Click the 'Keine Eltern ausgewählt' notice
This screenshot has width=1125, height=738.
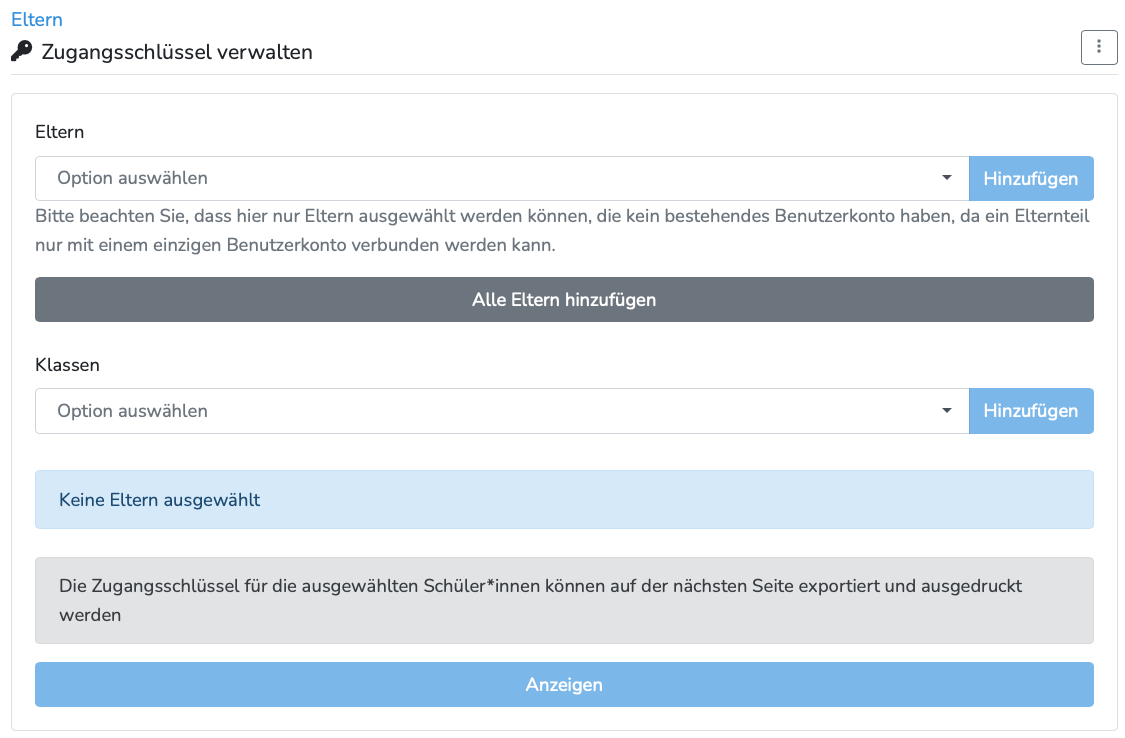pos(564,500)
